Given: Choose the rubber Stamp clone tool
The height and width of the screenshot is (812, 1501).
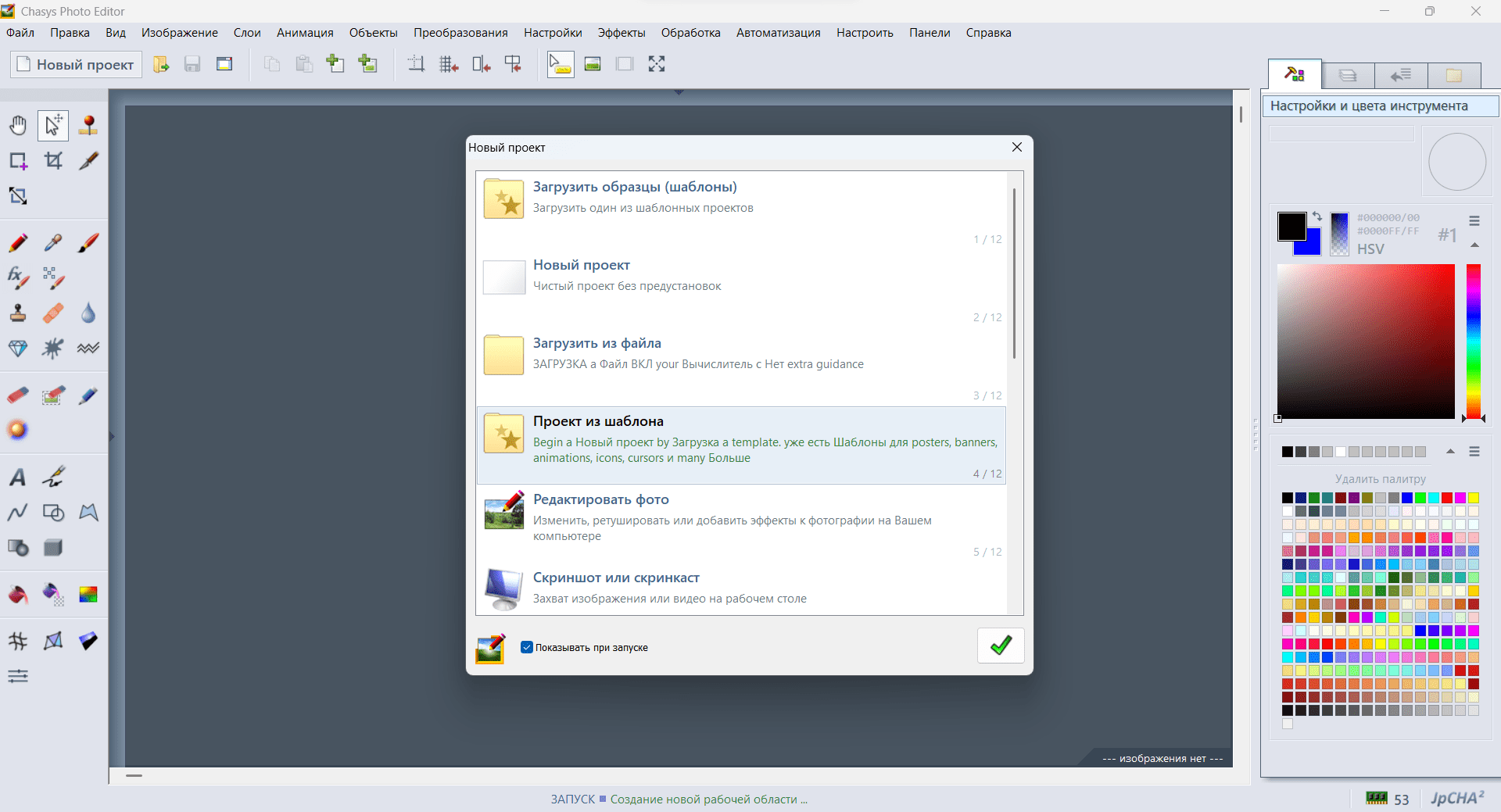Looking at the screenshot, I should tap(18, 313).
